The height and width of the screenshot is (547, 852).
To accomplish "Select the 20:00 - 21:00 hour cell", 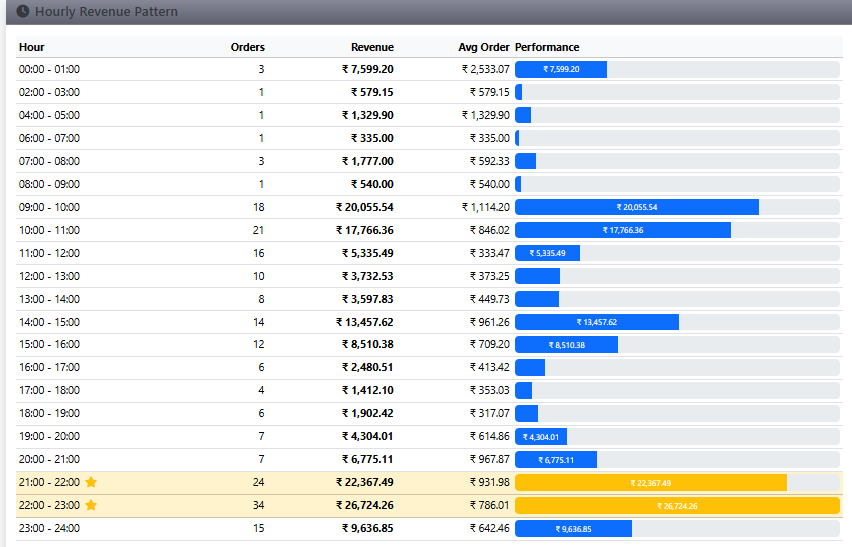I will click(x=49, y=459).
